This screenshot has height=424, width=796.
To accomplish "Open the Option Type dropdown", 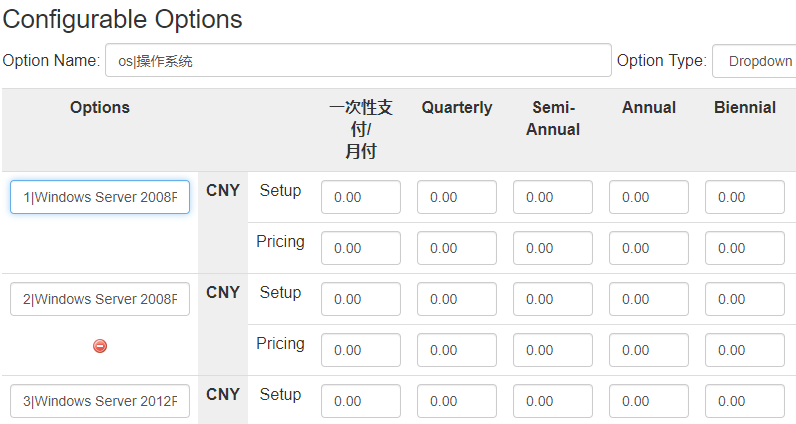I will [754, 61].
